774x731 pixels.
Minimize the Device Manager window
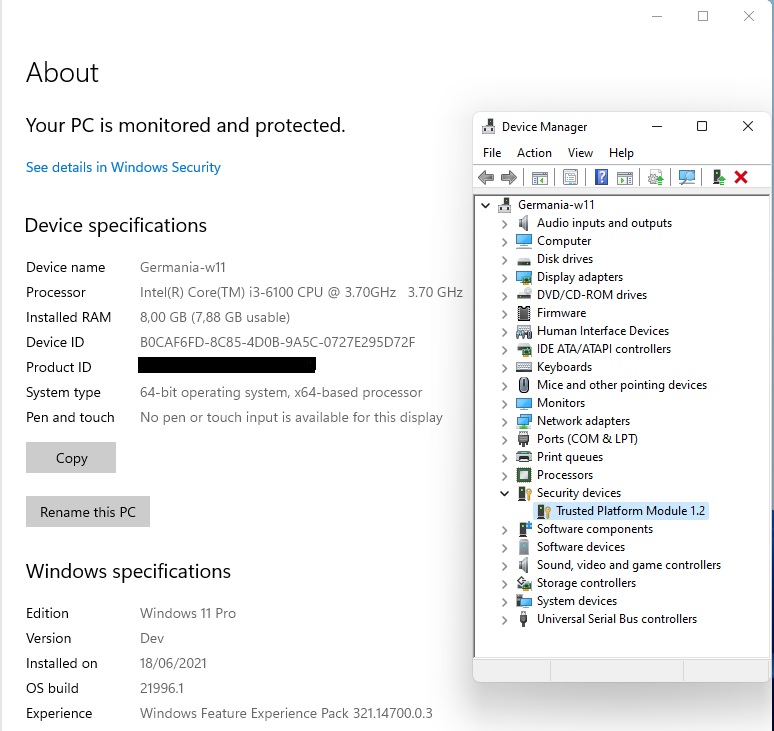[x=657, y=126]
